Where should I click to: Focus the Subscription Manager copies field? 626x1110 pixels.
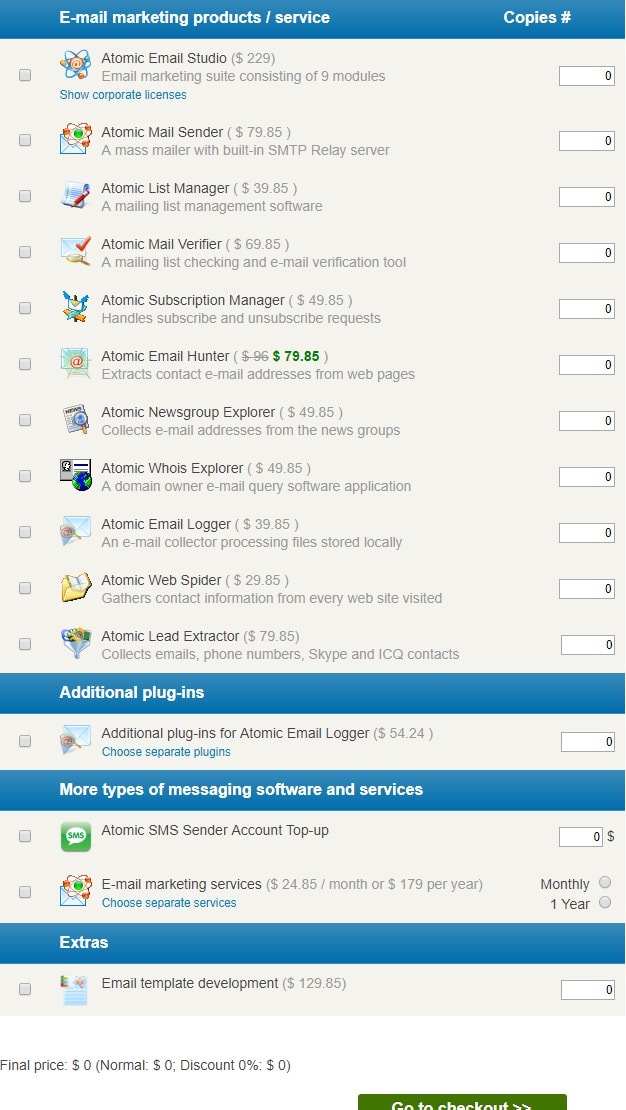point(586,309)
